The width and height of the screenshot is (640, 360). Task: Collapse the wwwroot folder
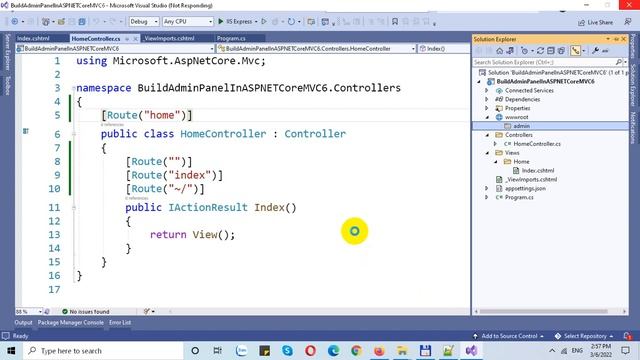click(x=487, y=118)
